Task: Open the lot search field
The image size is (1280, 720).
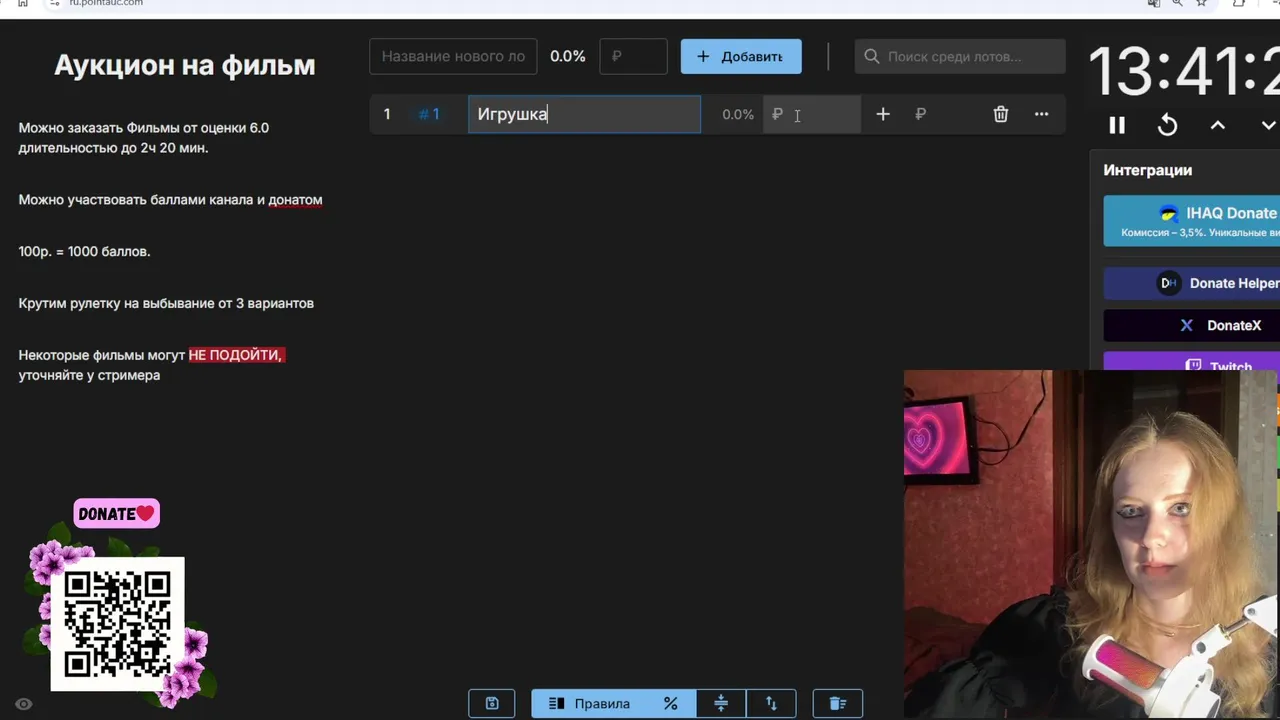Action: 960,57
